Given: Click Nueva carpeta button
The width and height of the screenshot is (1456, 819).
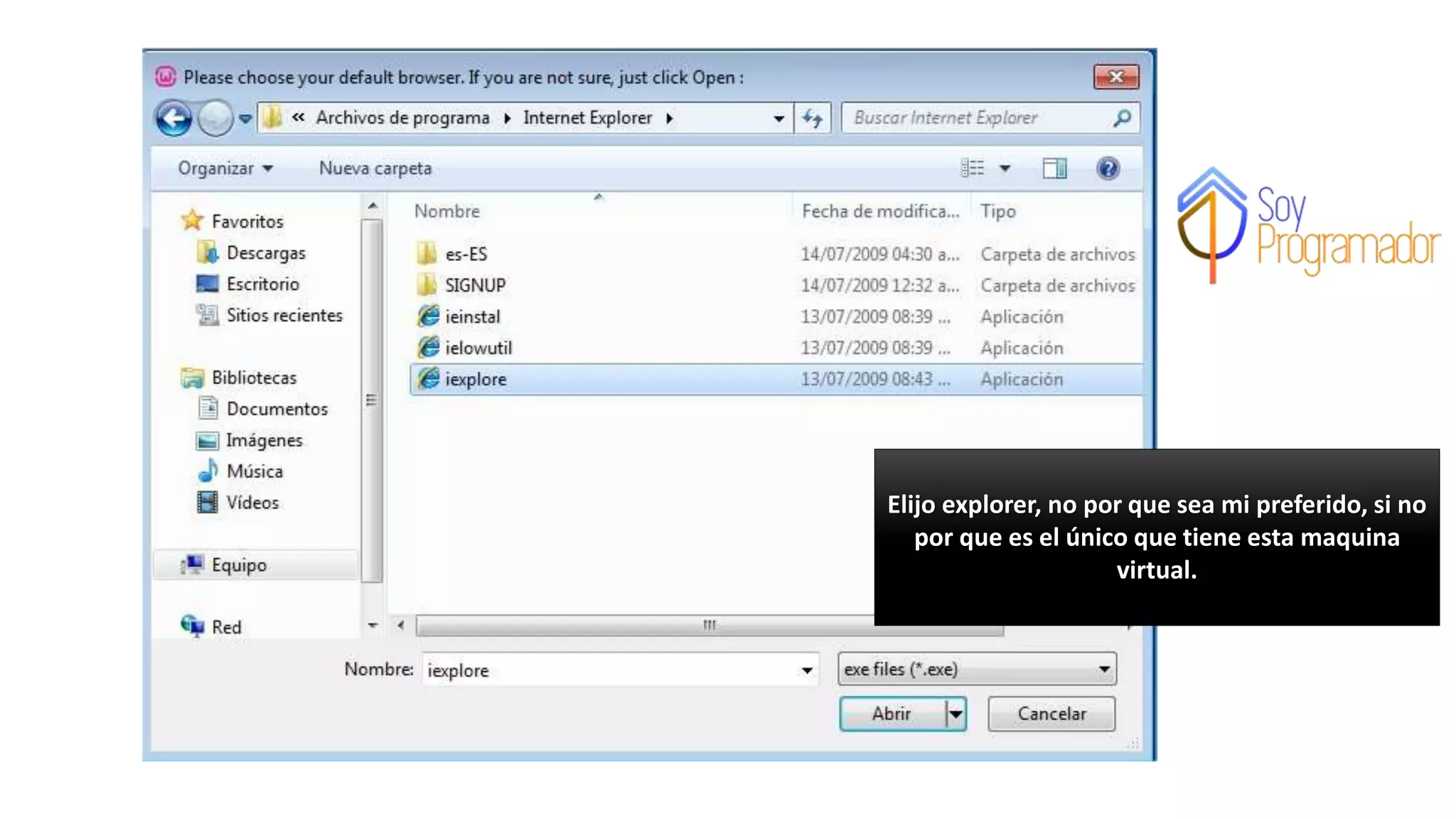Looking at the screenshot, I should (x=375, y=168).
